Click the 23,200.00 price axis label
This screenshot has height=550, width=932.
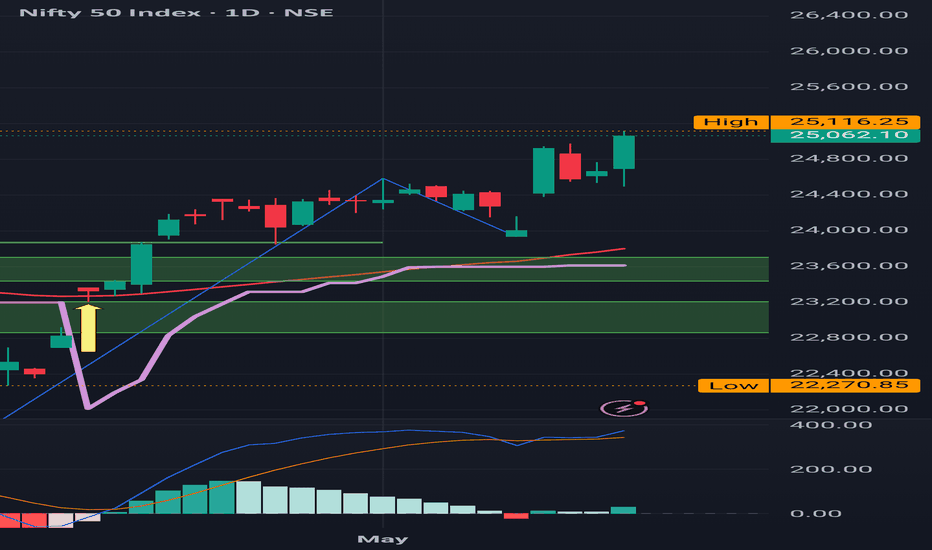pos(849,301)
